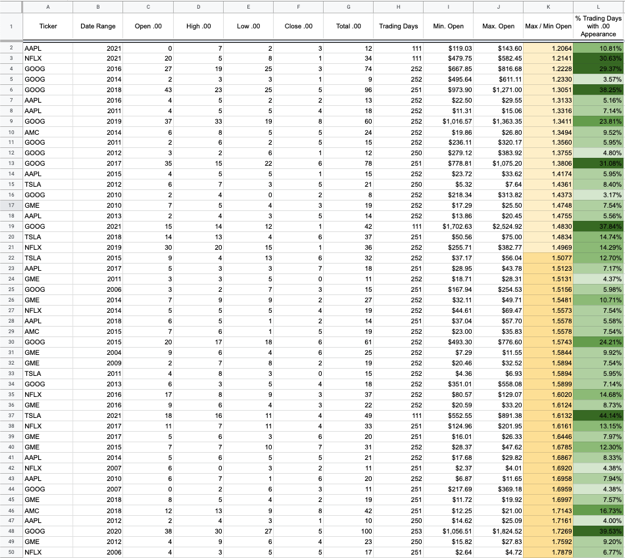Select the Min. Open header cell
Image resolution: width=625 pixels, height=558 pixels.
448,26
